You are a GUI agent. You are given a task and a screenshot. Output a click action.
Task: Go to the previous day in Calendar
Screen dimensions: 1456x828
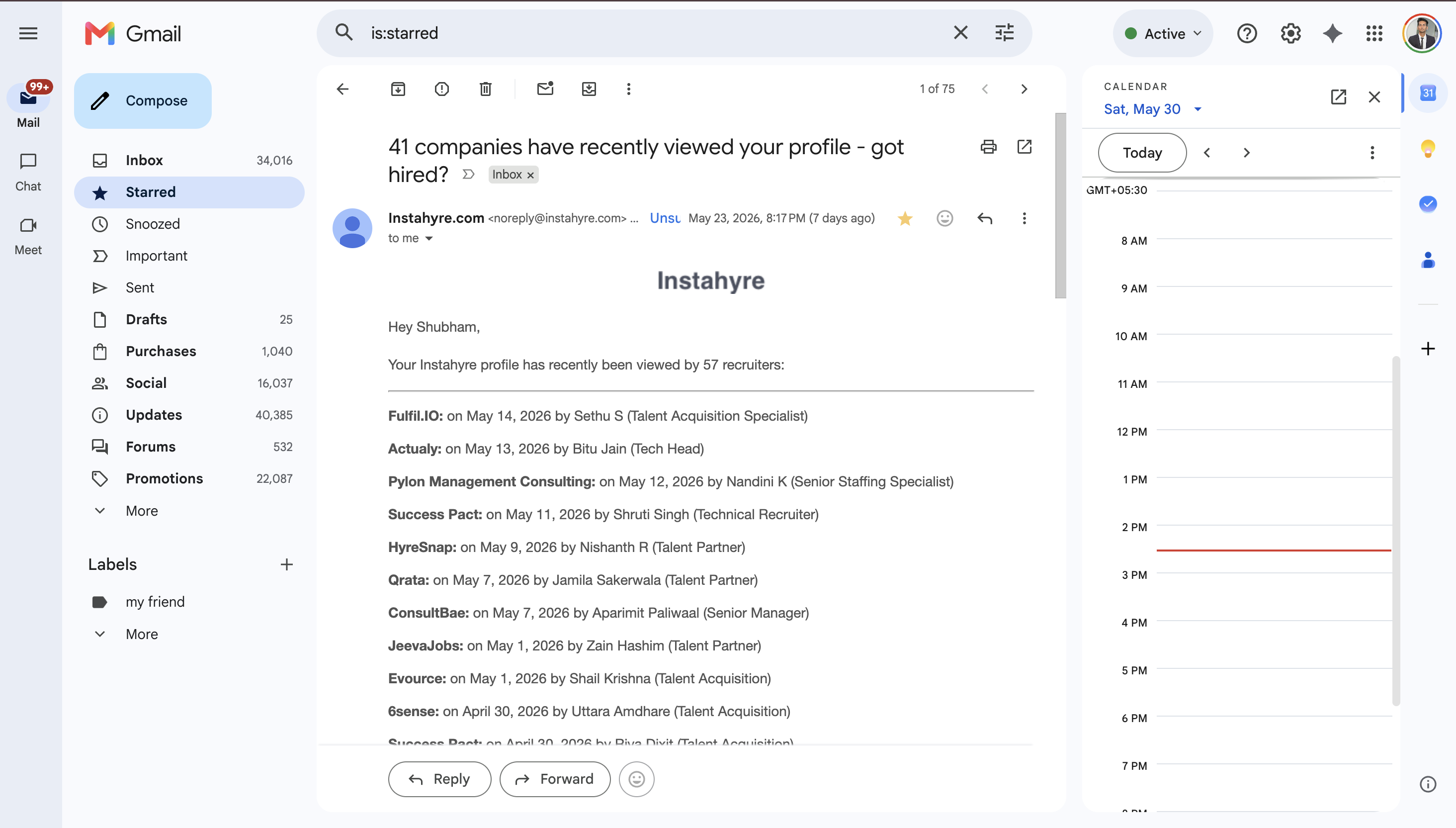point(1206,152)
